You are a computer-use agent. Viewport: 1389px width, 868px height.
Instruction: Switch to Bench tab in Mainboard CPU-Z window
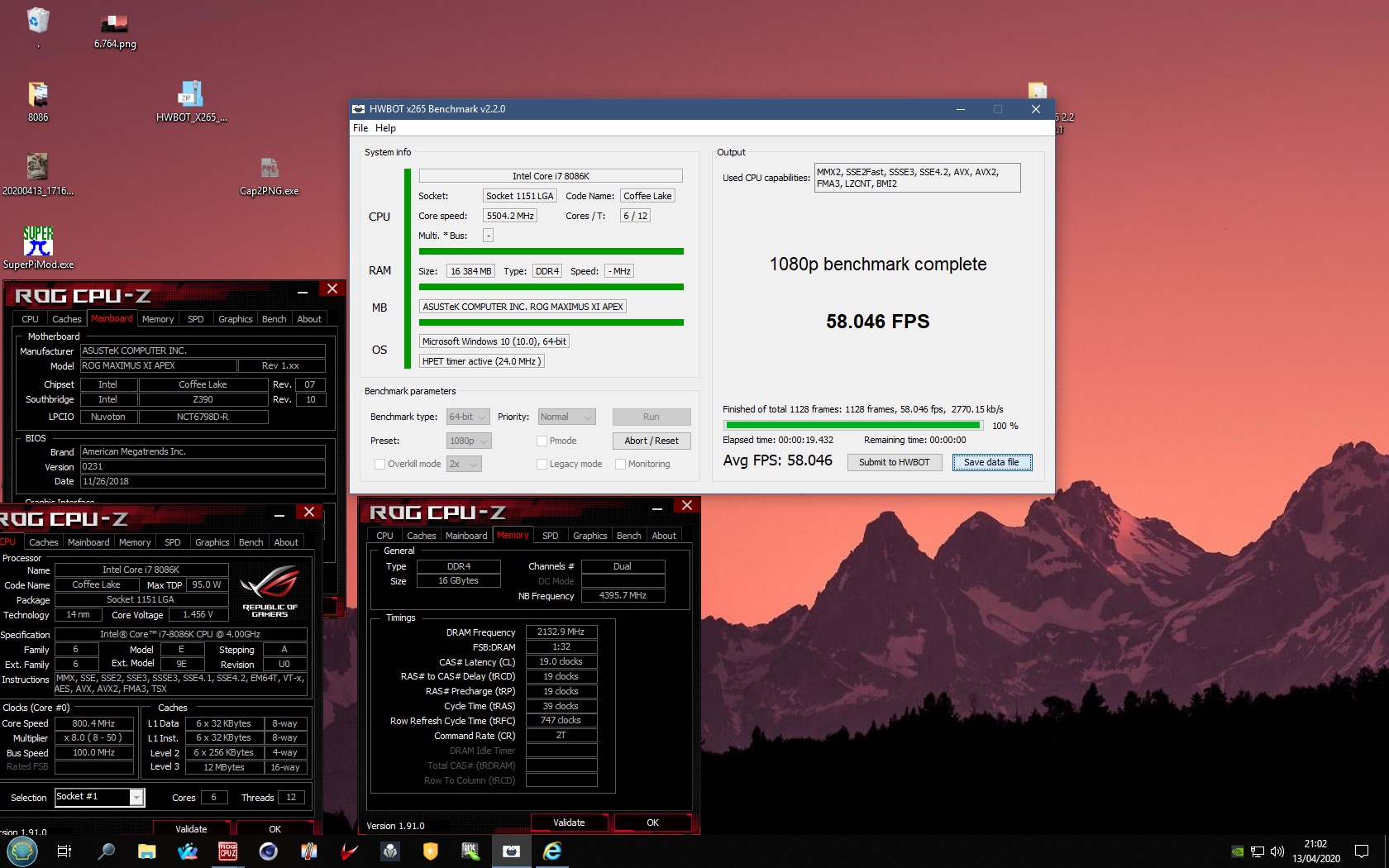274,319
